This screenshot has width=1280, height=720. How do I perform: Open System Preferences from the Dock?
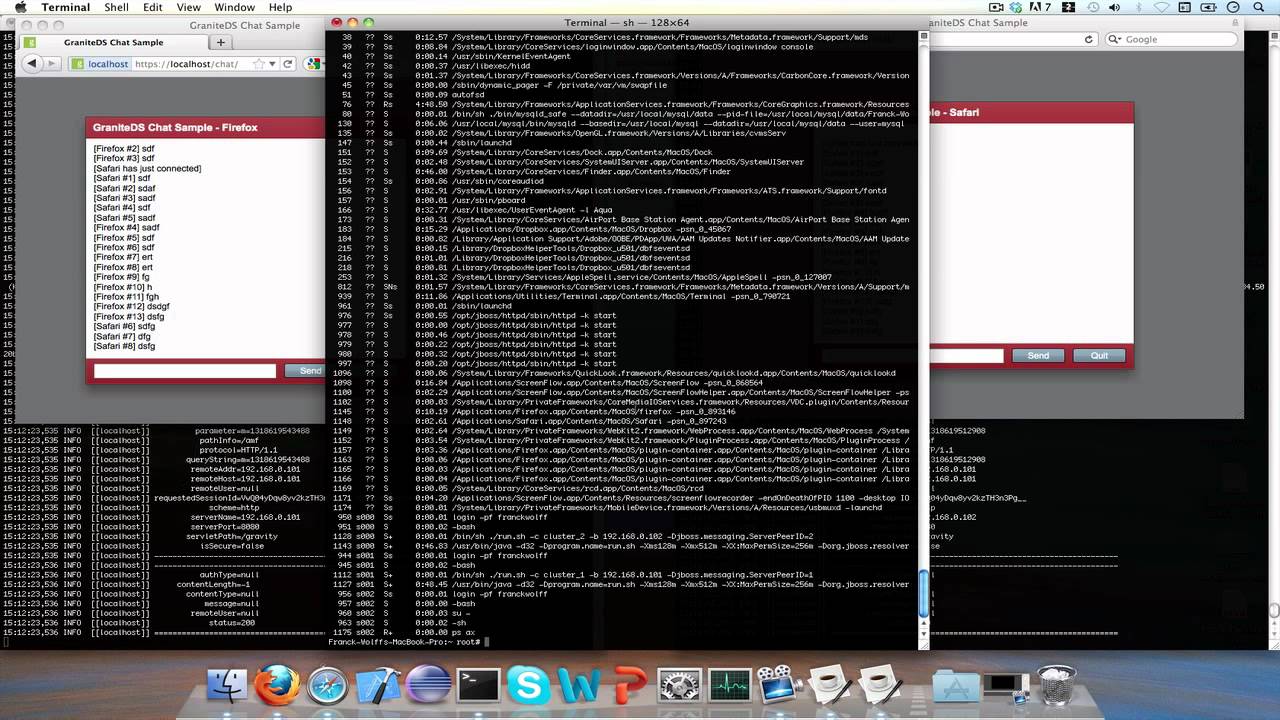click(679, 686)
